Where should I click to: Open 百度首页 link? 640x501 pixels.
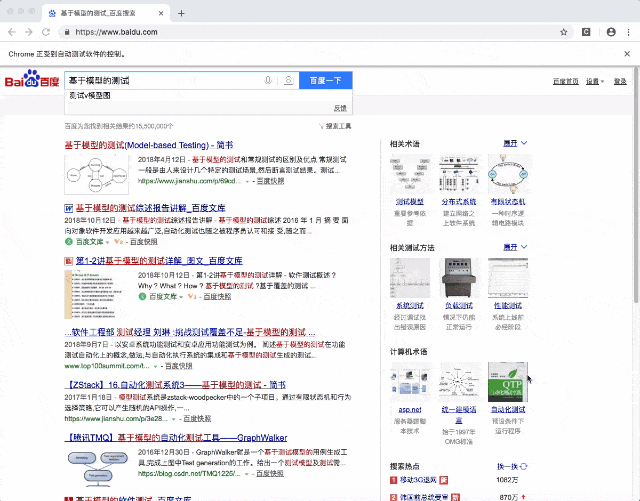coord(566,81)
